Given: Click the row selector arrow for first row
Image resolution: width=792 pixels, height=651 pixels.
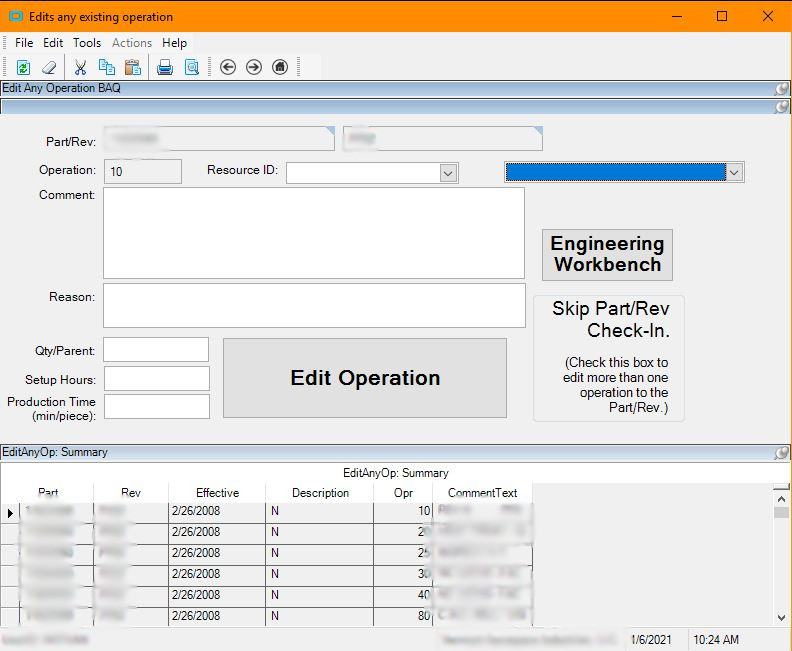Looking at the screenshot, I should [10, 513].
